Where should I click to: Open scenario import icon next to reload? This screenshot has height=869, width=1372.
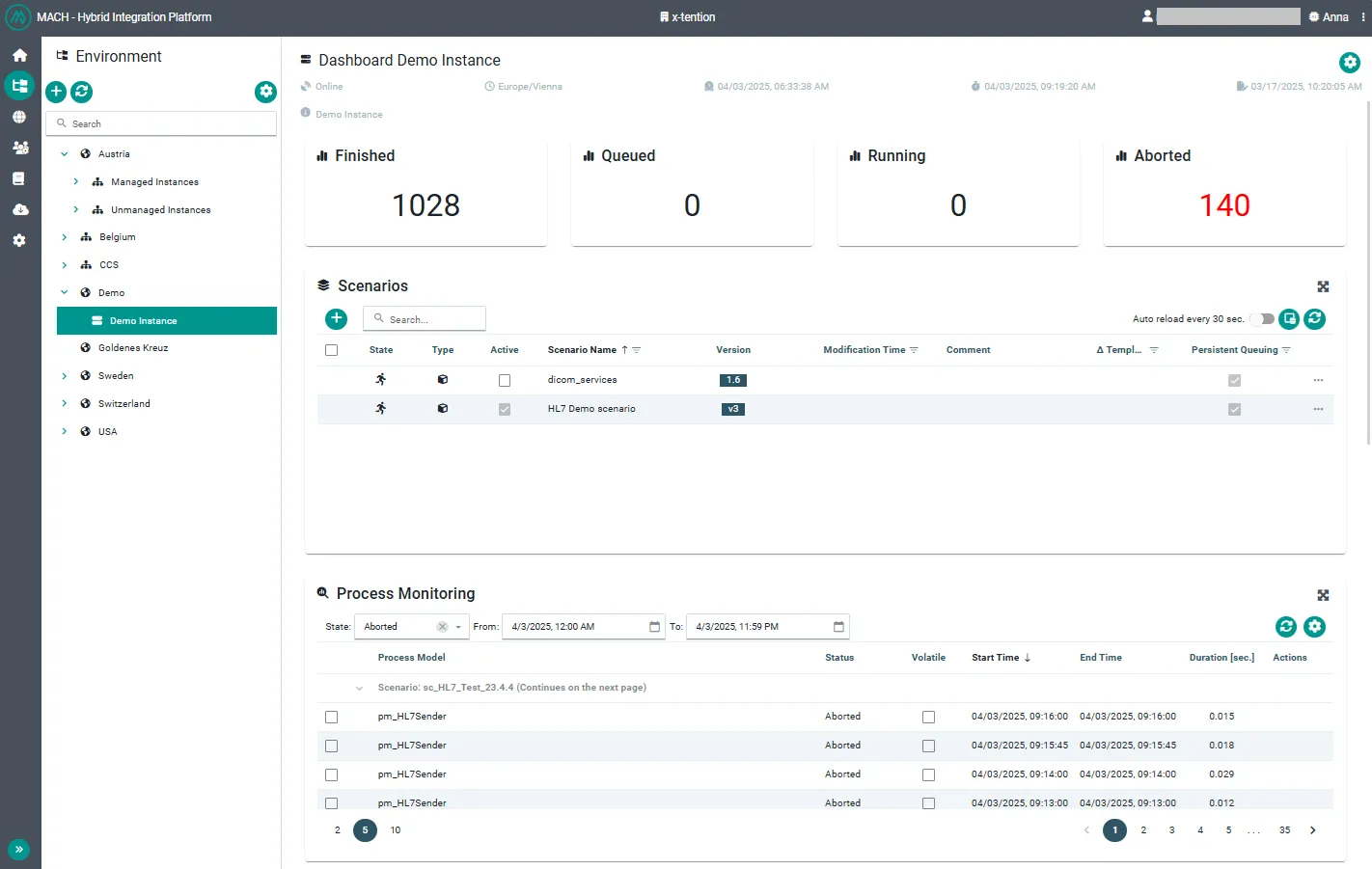pos(1289,318)
